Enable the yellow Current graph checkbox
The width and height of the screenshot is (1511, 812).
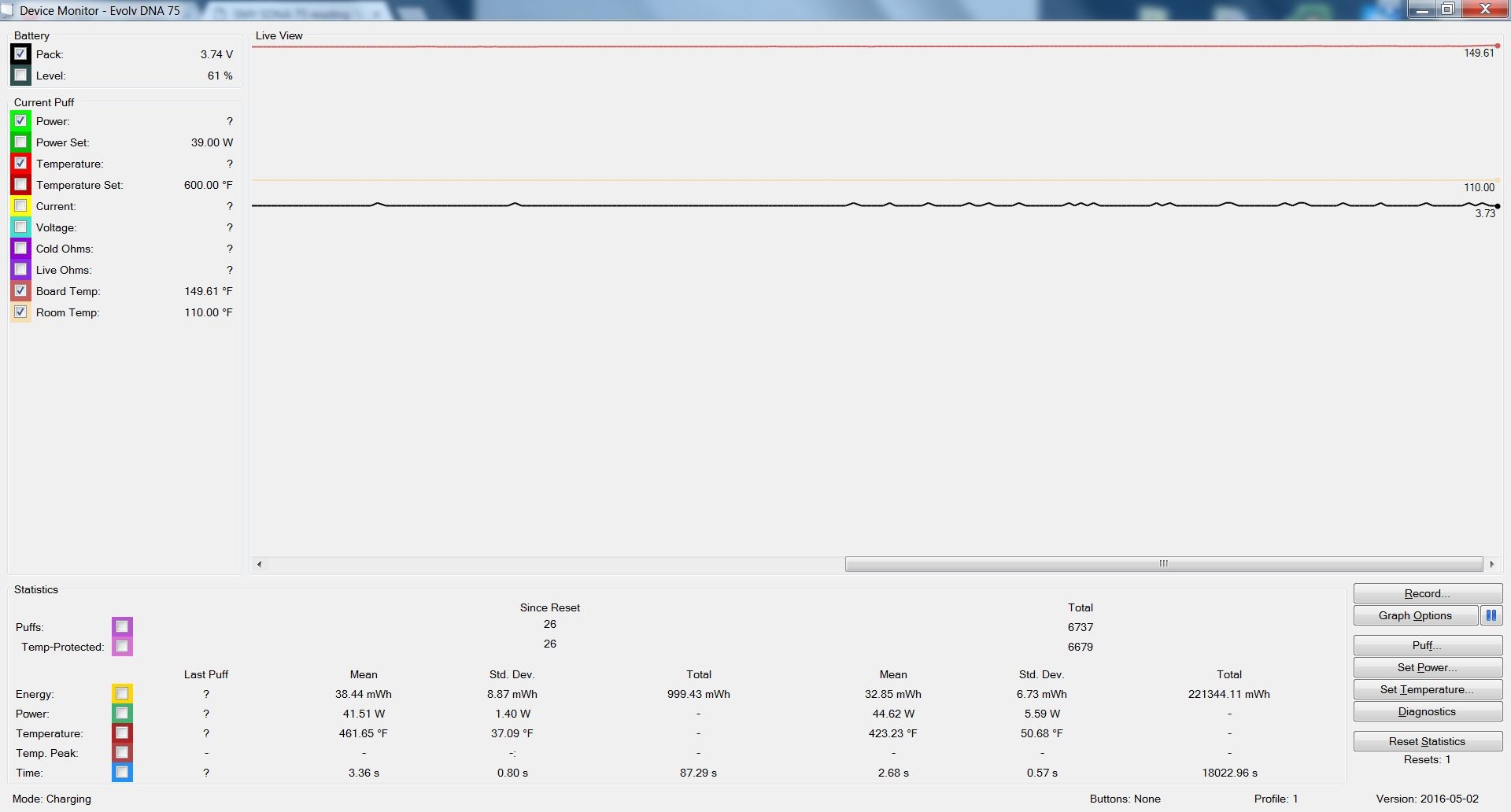click(x=21, y=206)
